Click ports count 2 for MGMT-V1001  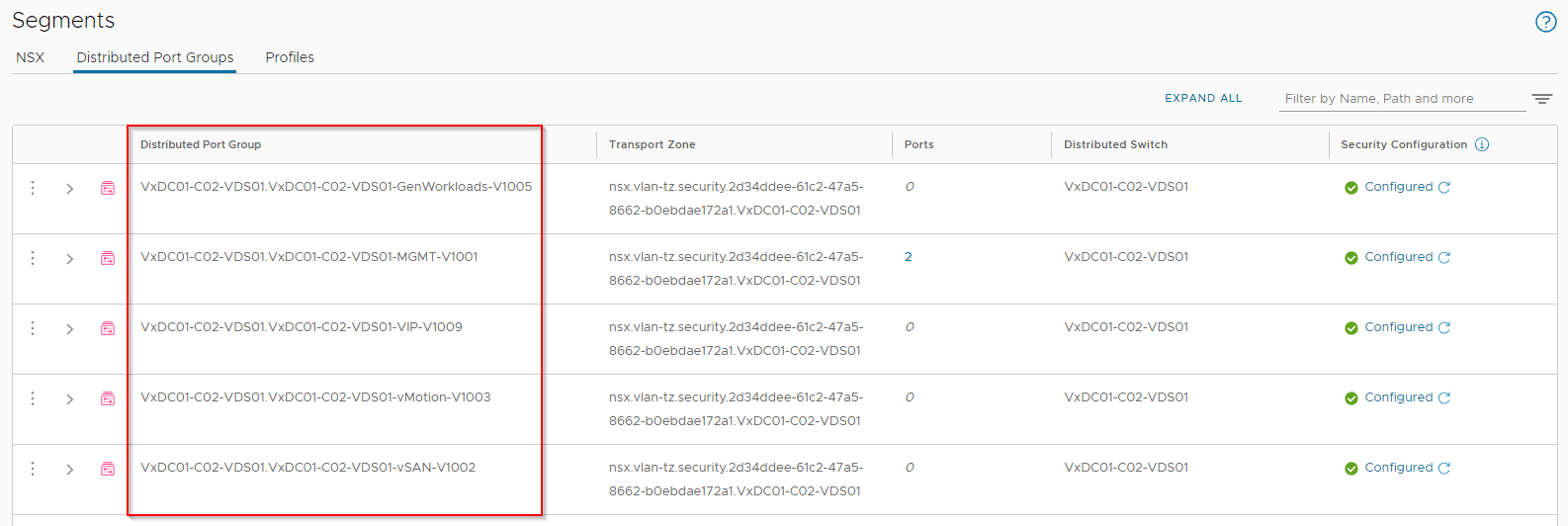tap(909, 257)
